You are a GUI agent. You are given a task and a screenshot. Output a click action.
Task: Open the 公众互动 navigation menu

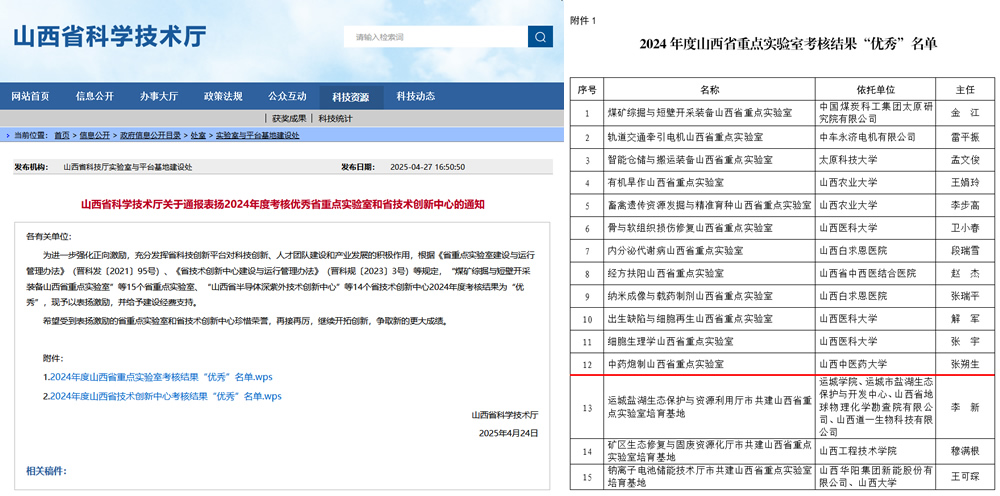[x=287, y=97]
